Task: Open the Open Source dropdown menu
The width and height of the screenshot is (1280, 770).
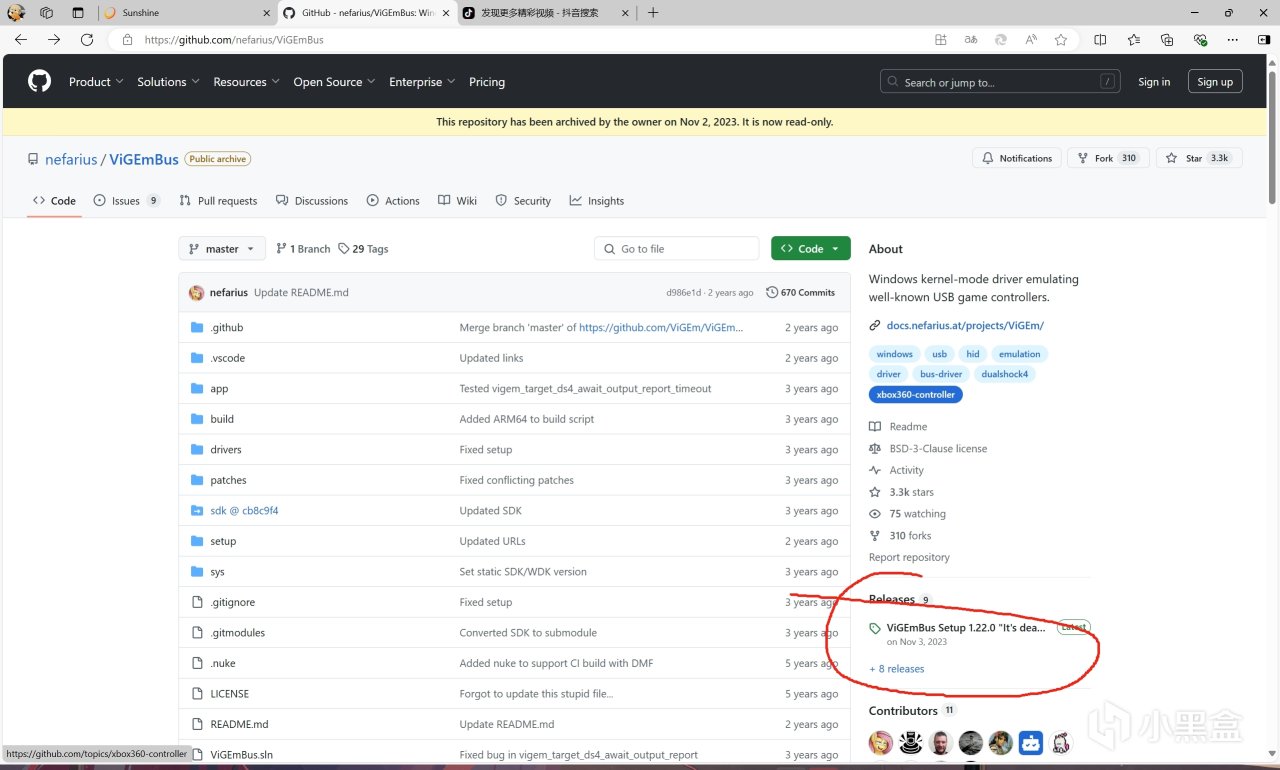Action: pos(334,82)
